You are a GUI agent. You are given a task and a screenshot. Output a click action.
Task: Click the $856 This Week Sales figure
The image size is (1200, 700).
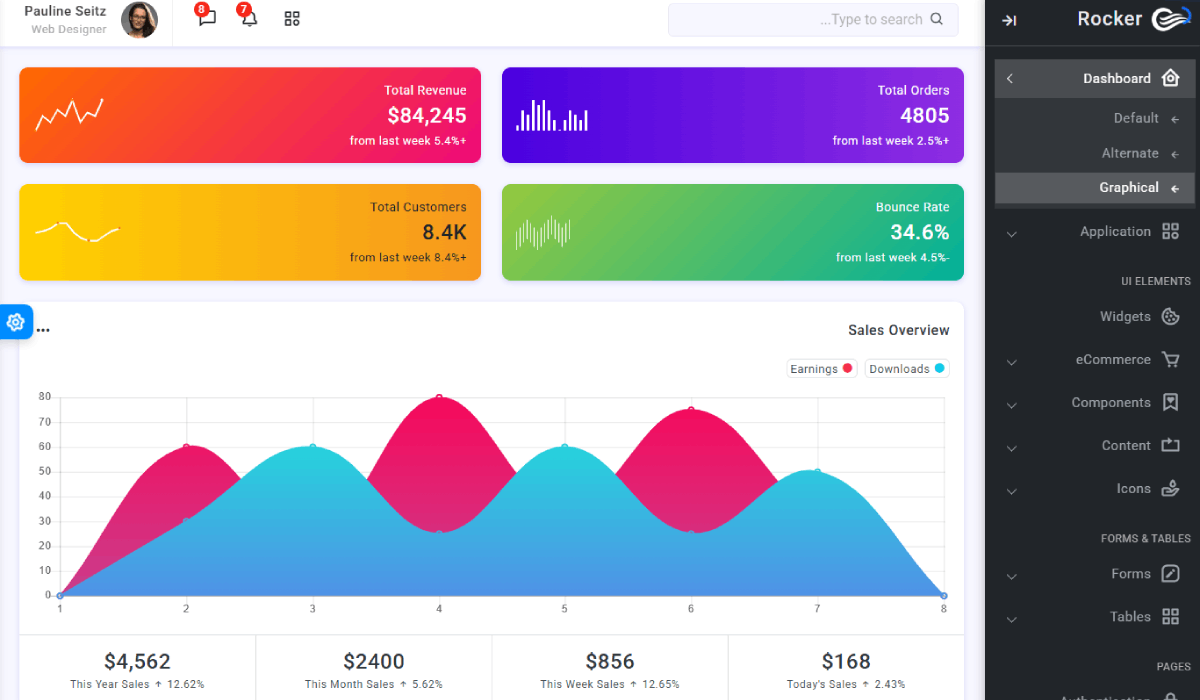610,661
